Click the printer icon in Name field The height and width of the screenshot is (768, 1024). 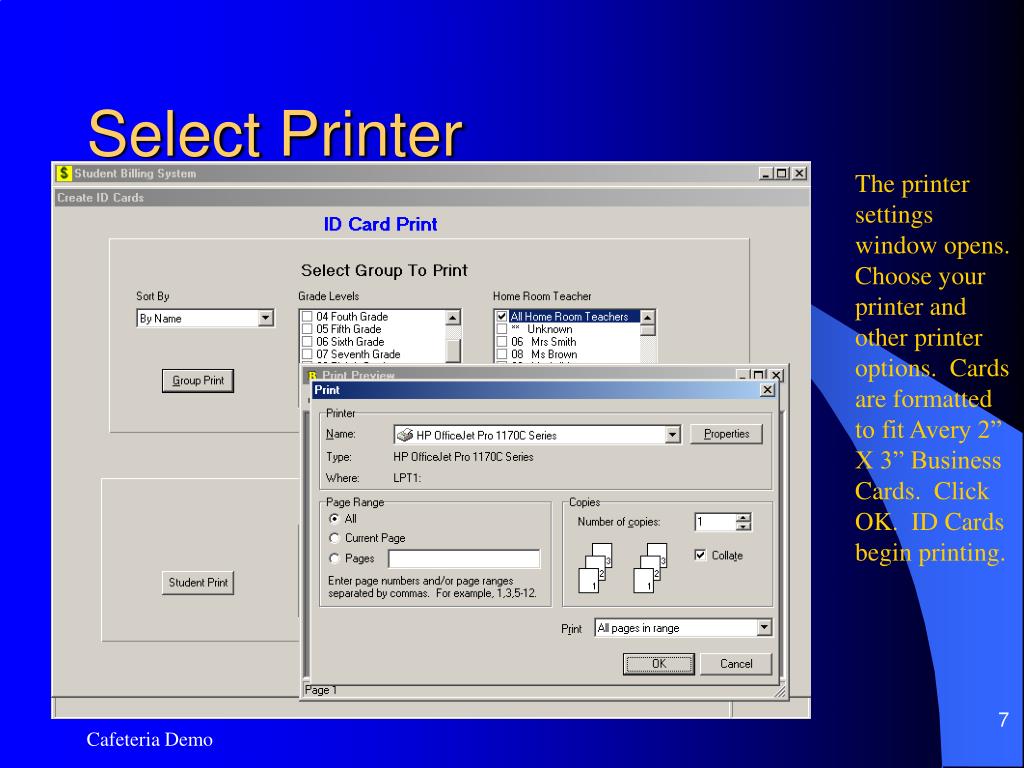(x=405, y=435)
